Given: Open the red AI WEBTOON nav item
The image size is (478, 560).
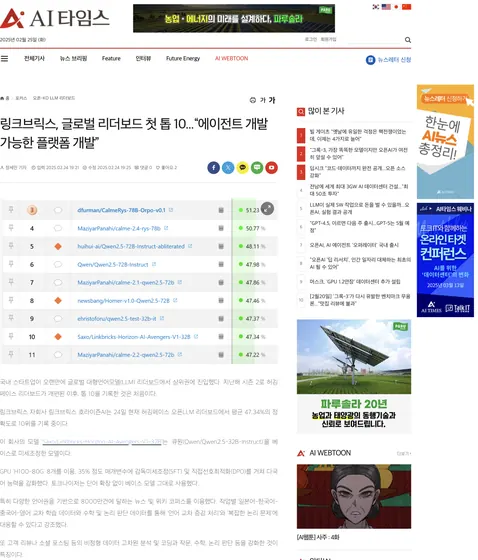Looking at the screenshot, I should 231,59.
